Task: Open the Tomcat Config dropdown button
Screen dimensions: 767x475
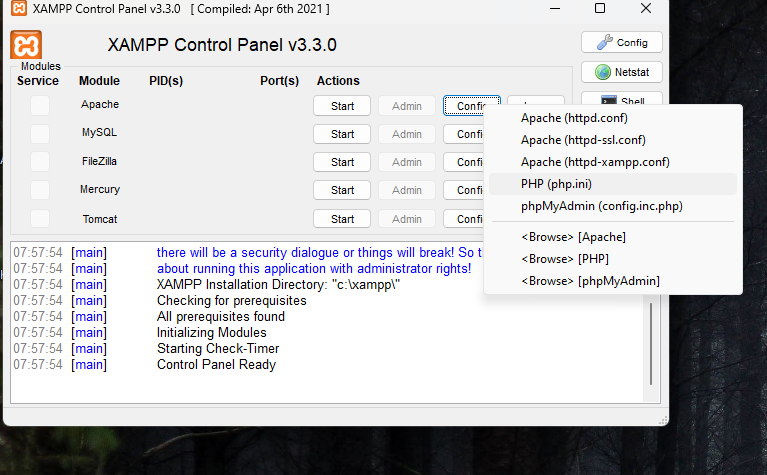Action: click(464, 219)
